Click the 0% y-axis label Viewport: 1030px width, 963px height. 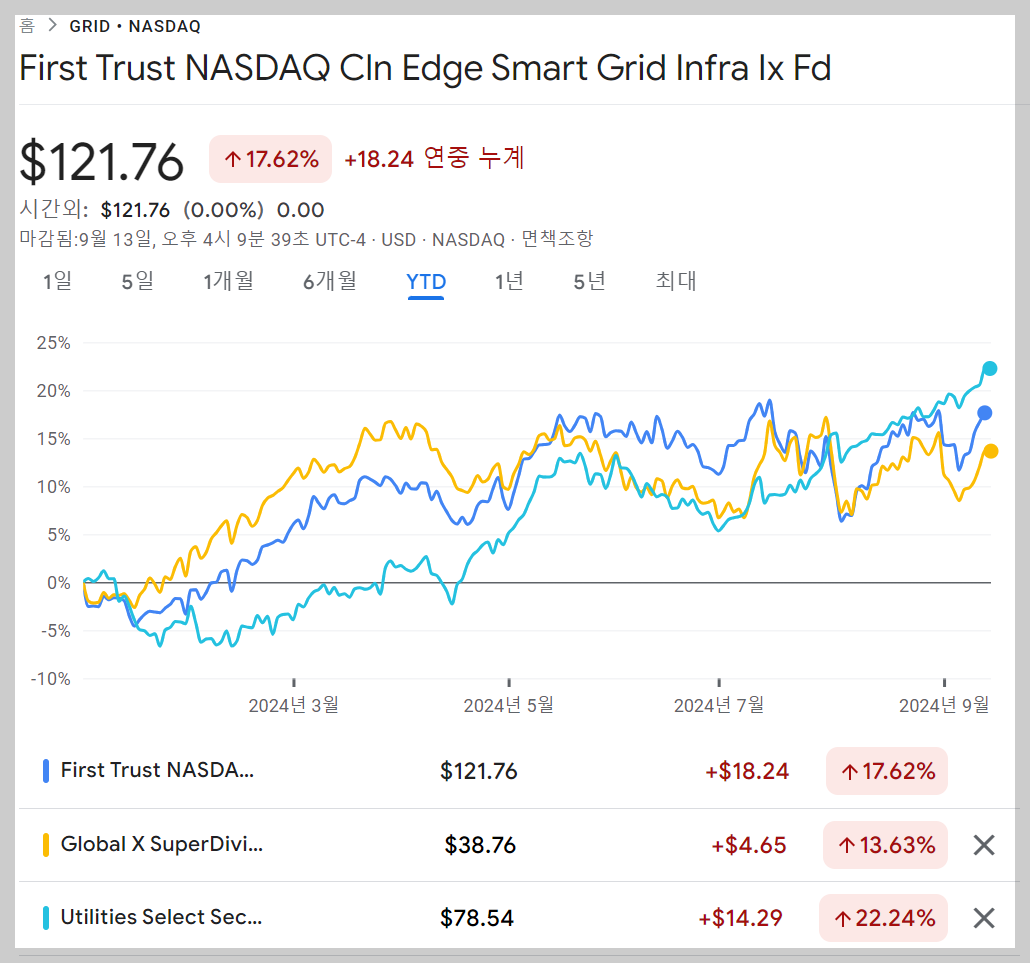[58, 583]
